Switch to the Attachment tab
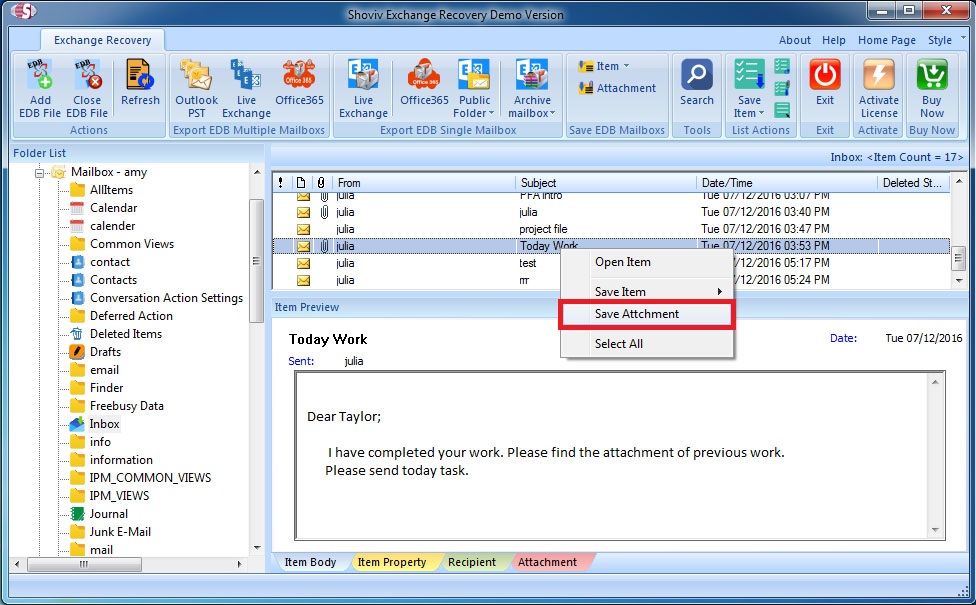Viewport: 976px width, 605px height. click(x=547, y=562)
